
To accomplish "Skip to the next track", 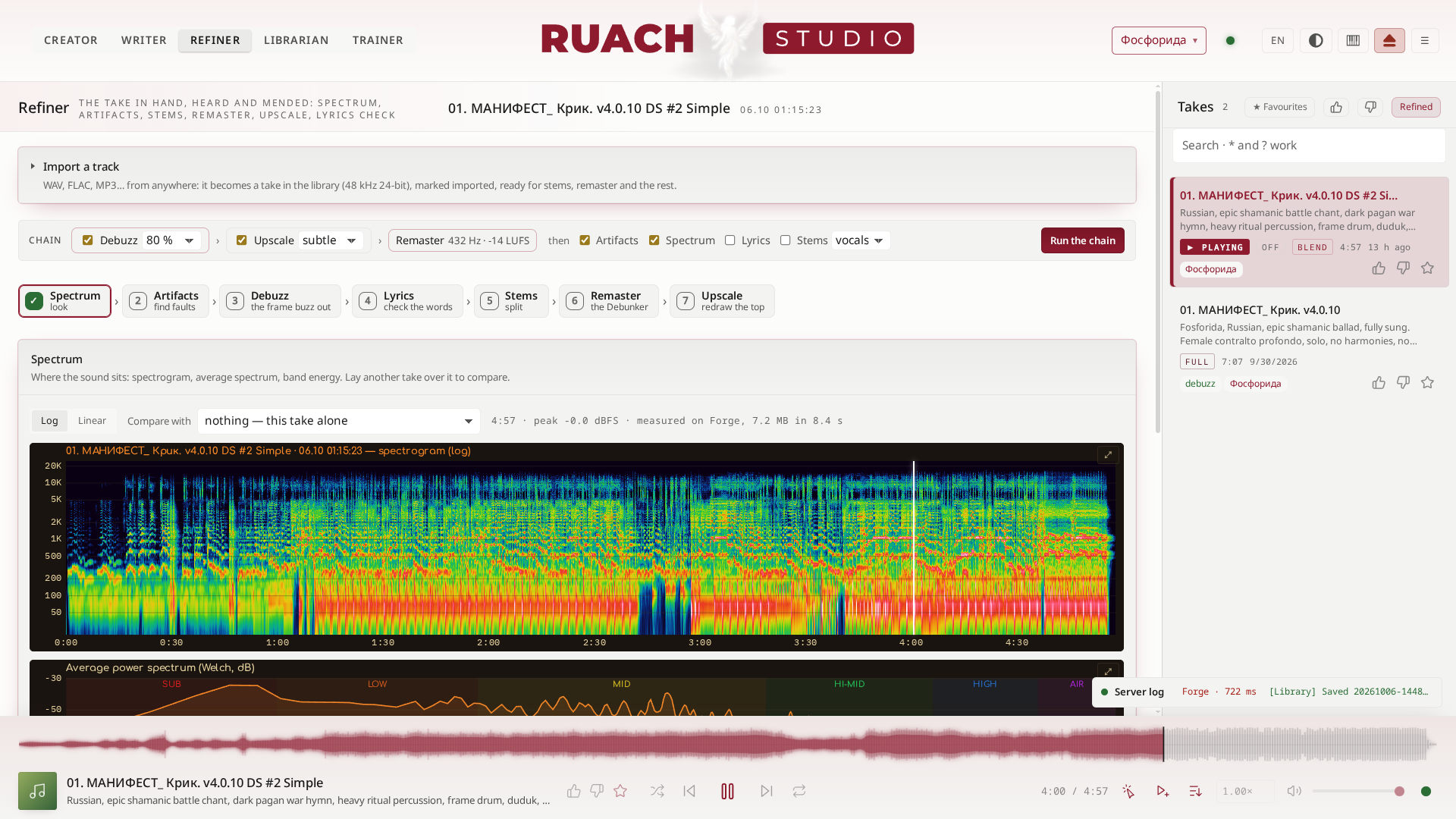I will click(x=767, y=791).
